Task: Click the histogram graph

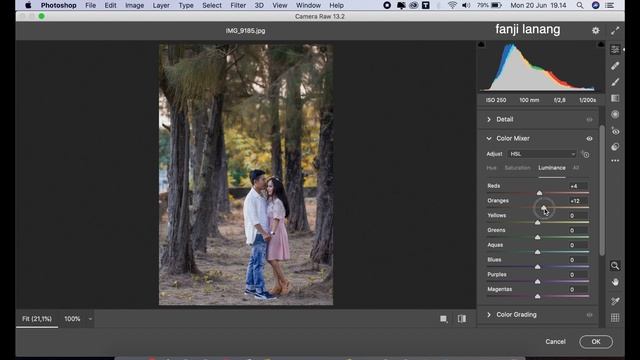Action: [541, 67]
